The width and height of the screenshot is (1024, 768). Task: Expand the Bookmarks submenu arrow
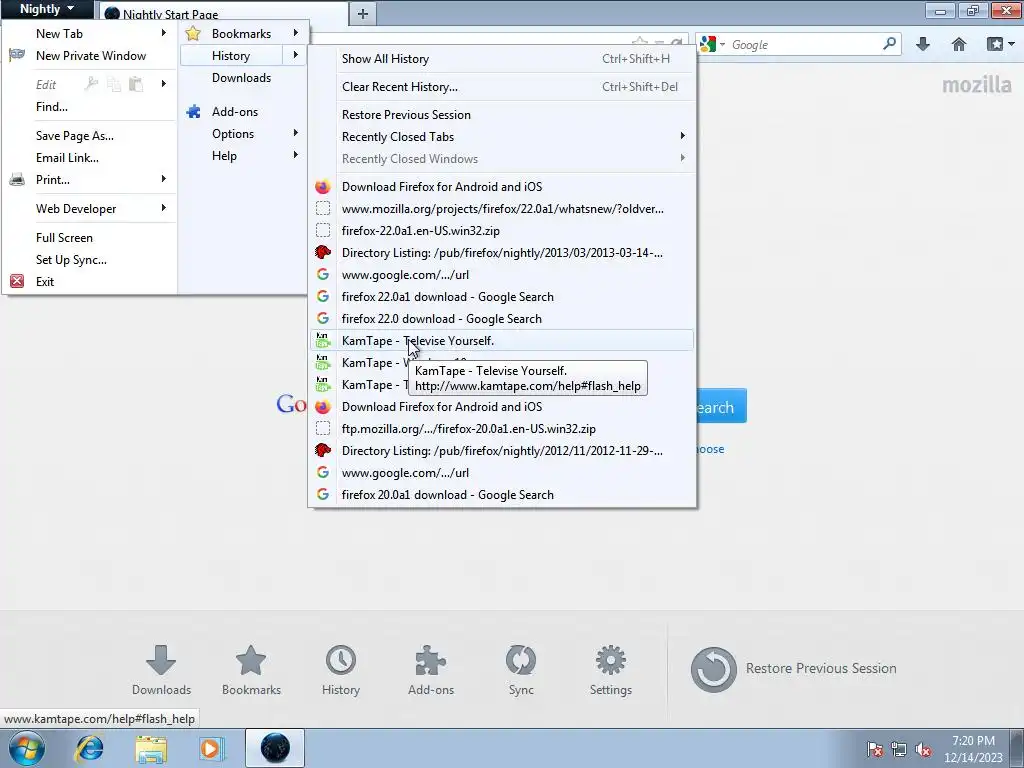(x=295, y=33)
